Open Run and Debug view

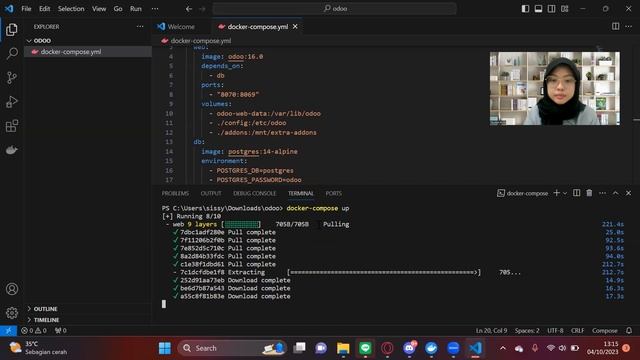[12, 102]
